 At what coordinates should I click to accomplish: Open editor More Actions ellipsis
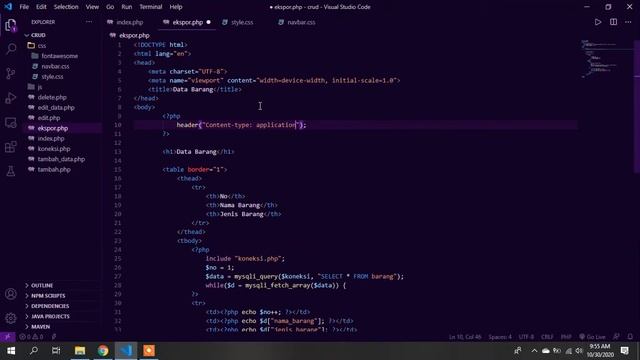[628, 22]
